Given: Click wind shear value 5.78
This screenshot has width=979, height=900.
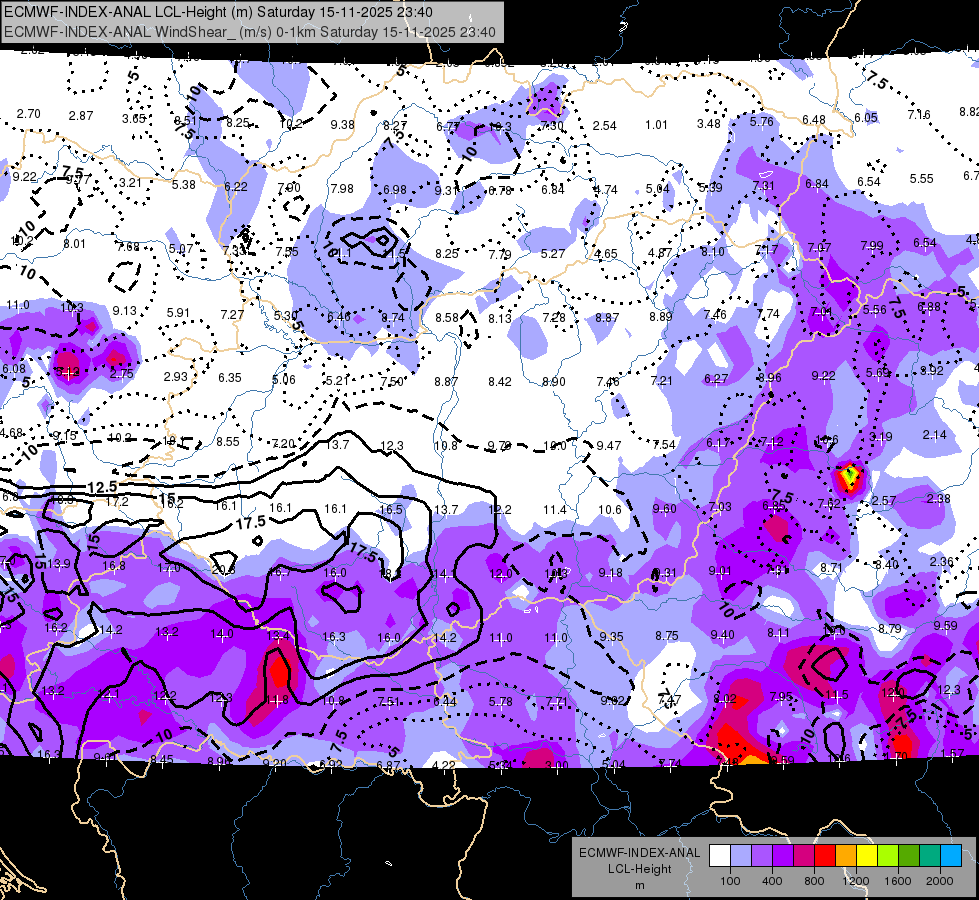Looking at the screenshot, I should click(501, 702).
